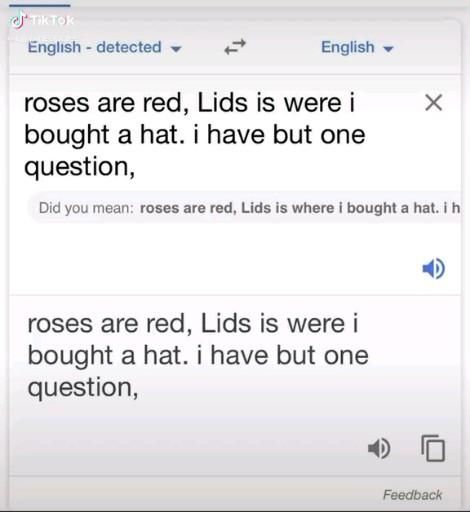Swap the source and target languages
The width and height of the screenshot is (470, 512).
pos(235,47)
